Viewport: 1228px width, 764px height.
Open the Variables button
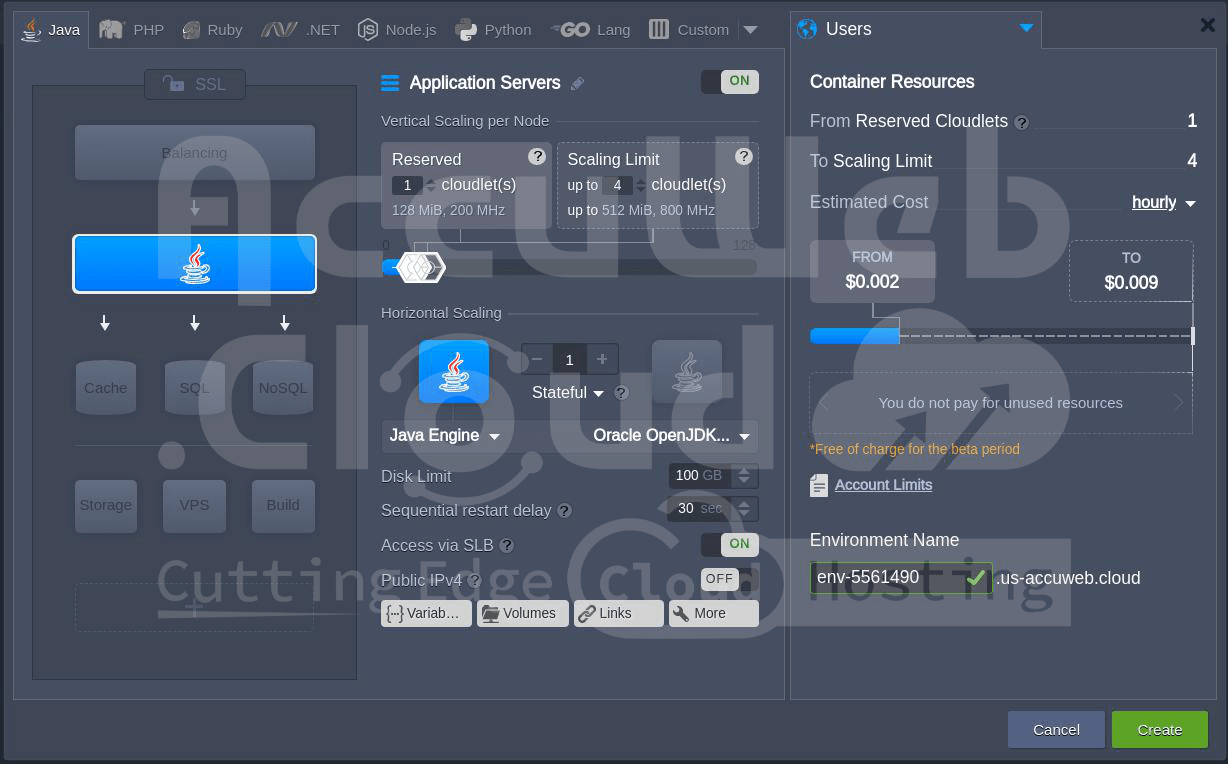pos(426,613)
